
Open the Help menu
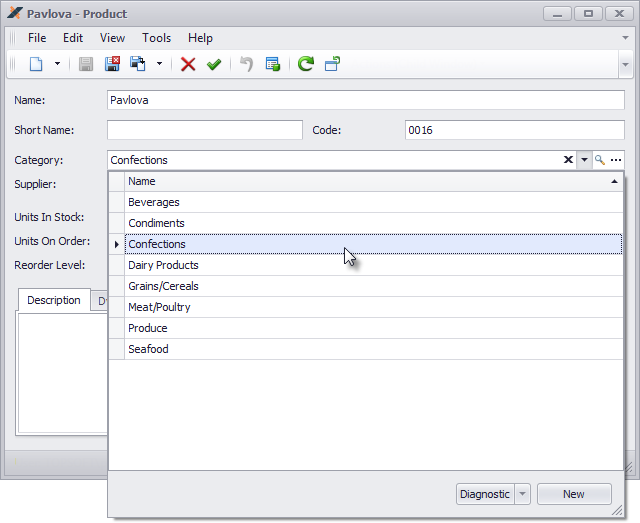coord(200,38)
